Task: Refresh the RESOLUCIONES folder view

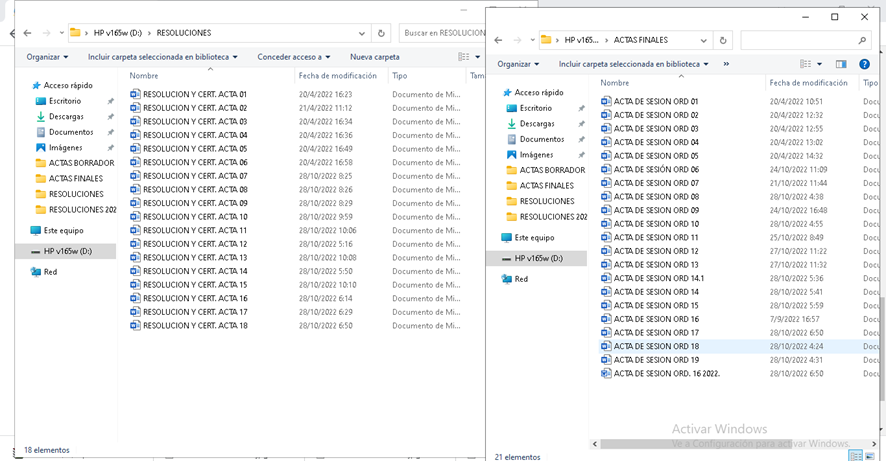Action: pos(382,33)
